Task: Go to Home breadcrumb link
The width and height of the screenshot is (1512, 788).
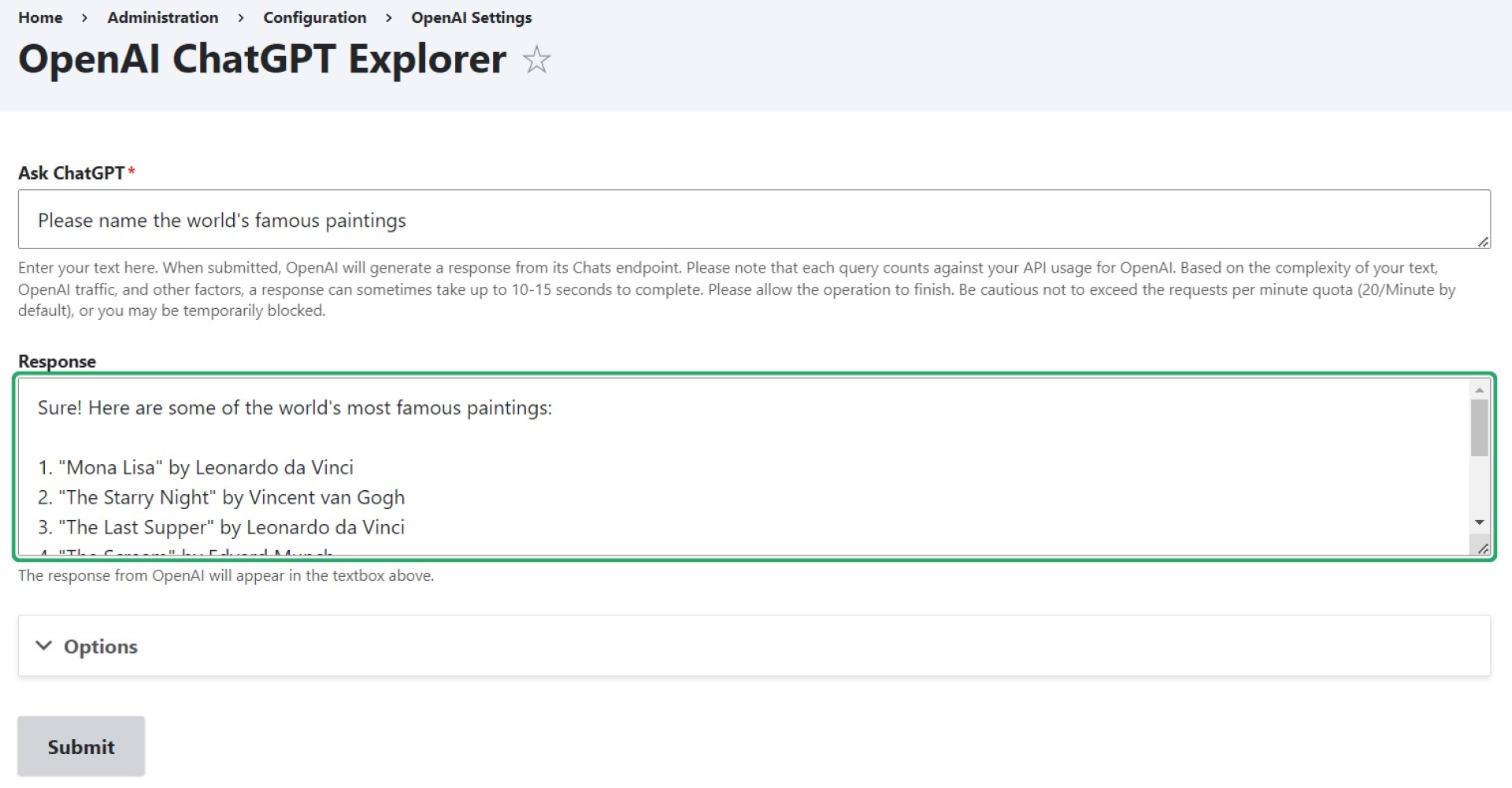Action: [40, 17]
